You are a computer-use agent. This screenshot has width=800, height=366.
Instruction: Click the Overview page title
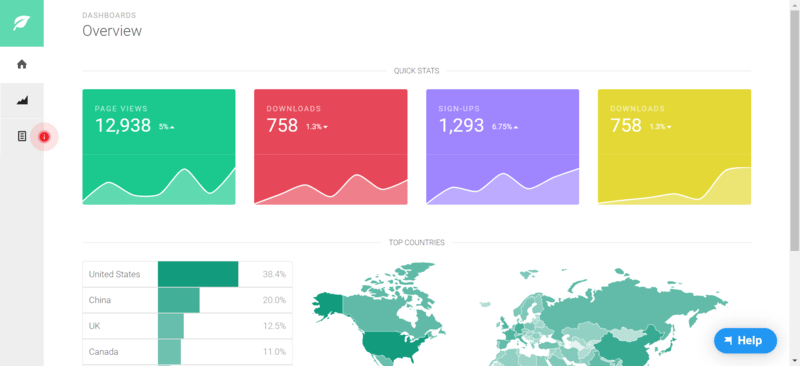[112, 31]
